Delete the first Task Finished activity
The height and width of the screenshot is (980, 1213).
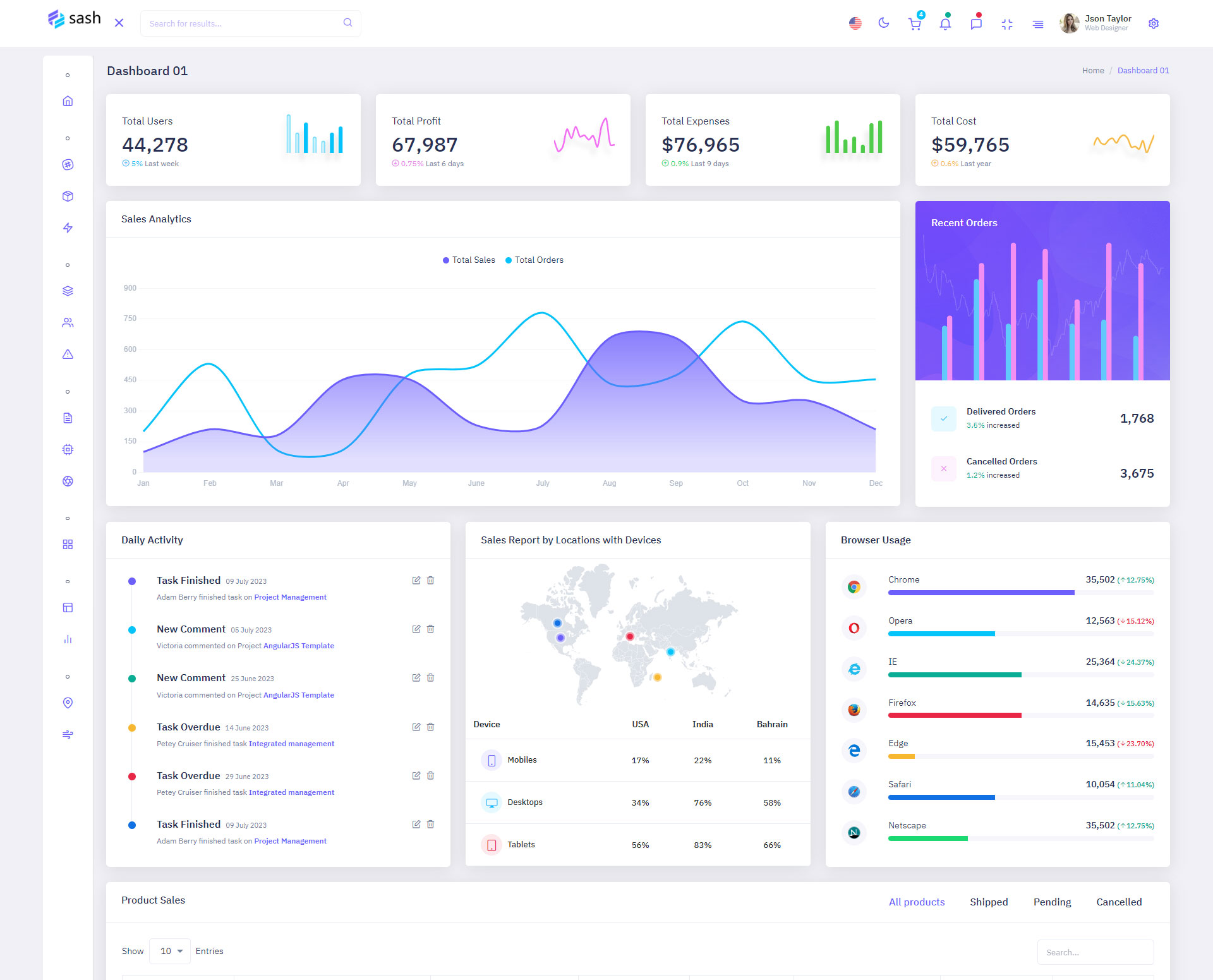click(x=430, y=580)
